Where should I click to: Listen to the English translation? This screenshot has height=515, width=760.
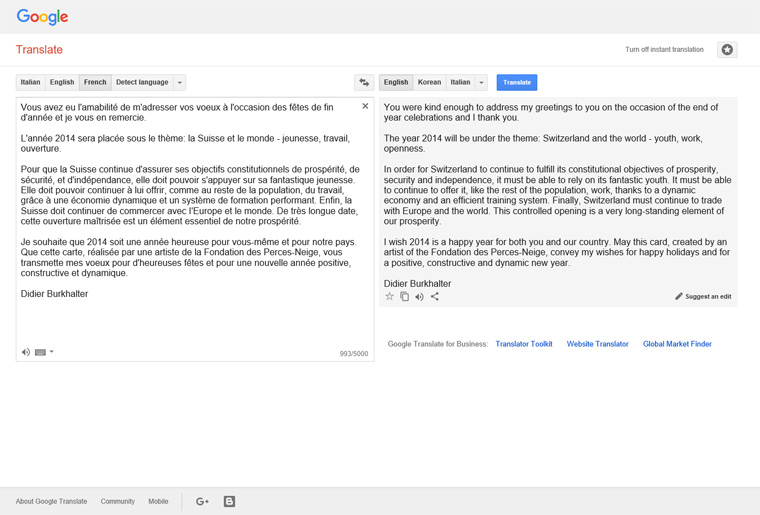coord(419,297)
